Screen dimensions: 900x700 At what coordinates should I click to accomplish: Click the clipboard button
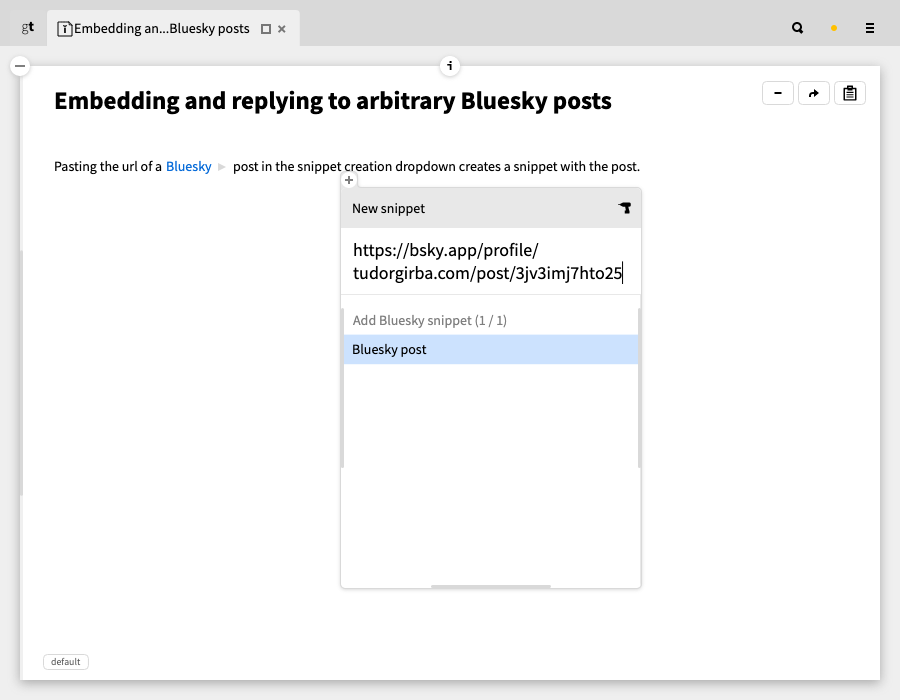tap(850, 93)
